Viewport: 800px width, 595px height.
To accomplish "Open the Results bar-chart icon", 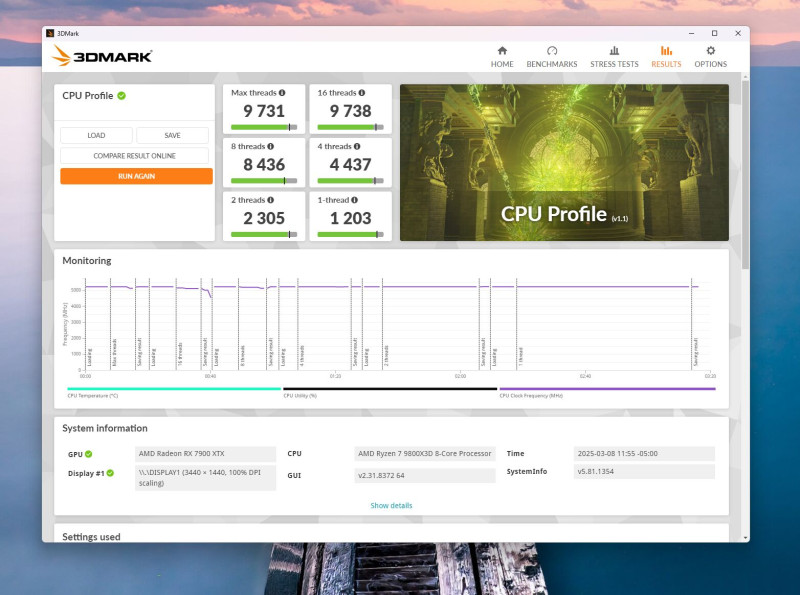I will [666, 51].
